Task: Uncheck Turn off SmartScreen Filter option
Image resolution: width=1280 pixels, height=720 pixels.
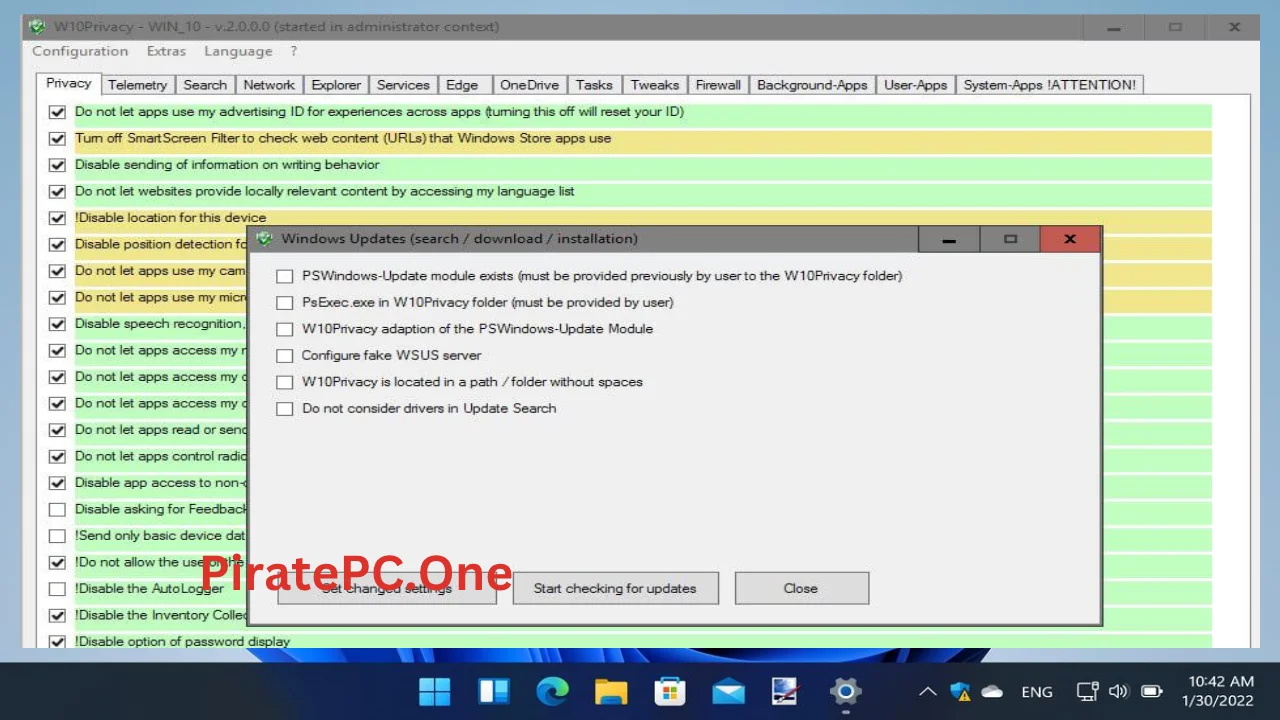Action: tap(57, 139)
